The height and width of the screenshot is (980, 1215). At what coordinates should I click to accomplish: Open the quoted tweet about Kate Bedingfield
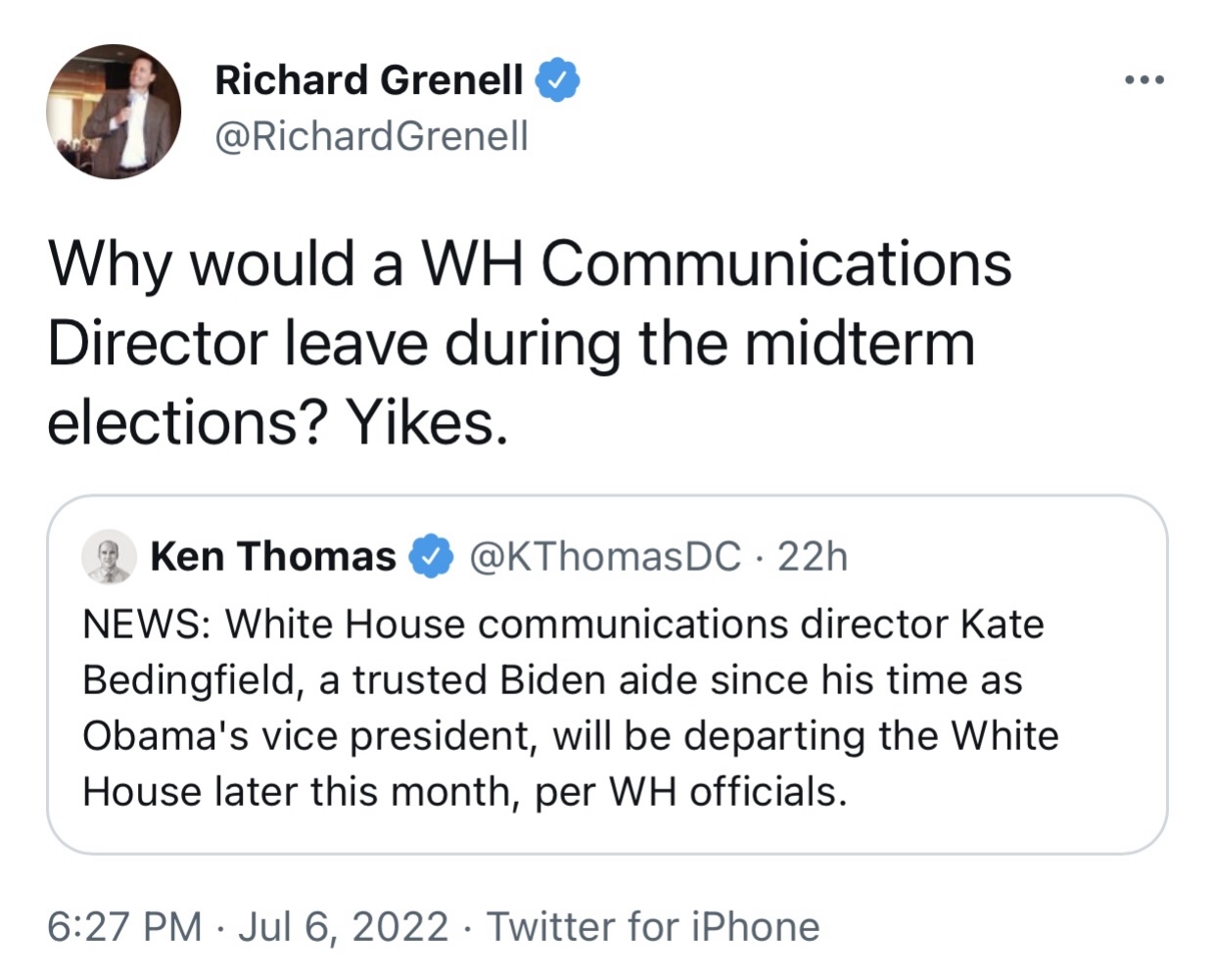pyautogui.click(x=607, y=675)
